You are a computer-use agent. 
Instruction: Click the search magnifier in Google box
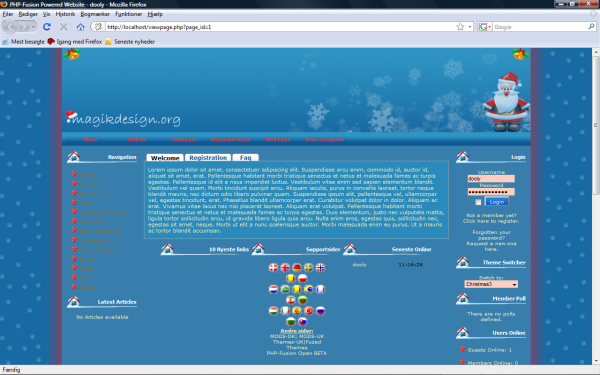pyautogui.click(x=591, y=27)
